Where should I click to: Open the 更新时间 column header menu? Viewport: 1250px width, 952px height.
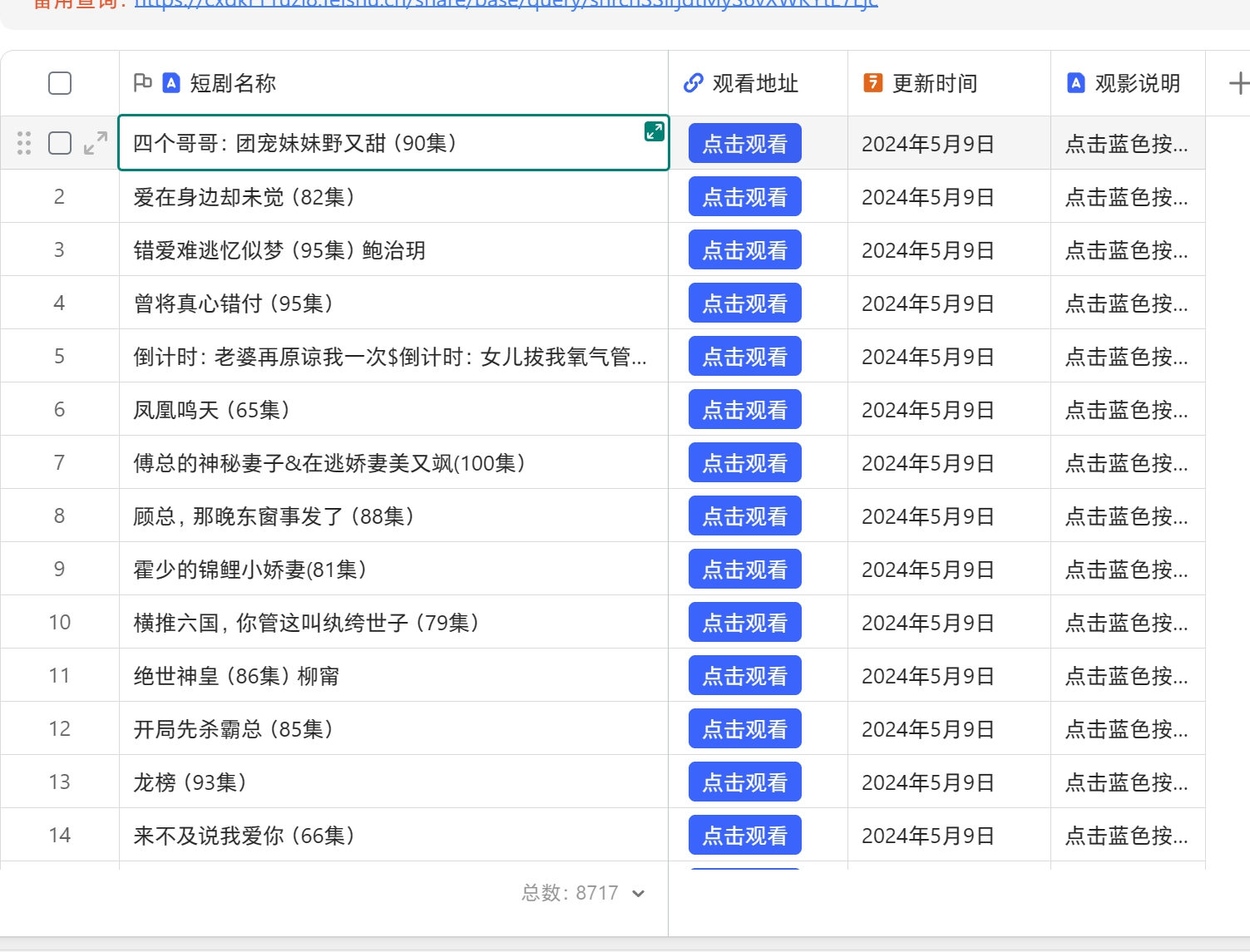pos(935,83)
